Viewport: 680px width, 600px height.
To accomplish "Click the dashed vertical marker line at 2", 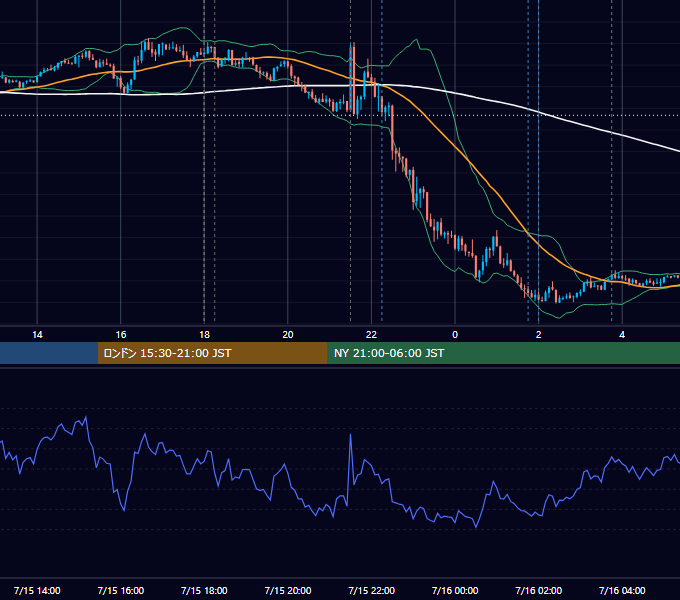I will point(539,160).
